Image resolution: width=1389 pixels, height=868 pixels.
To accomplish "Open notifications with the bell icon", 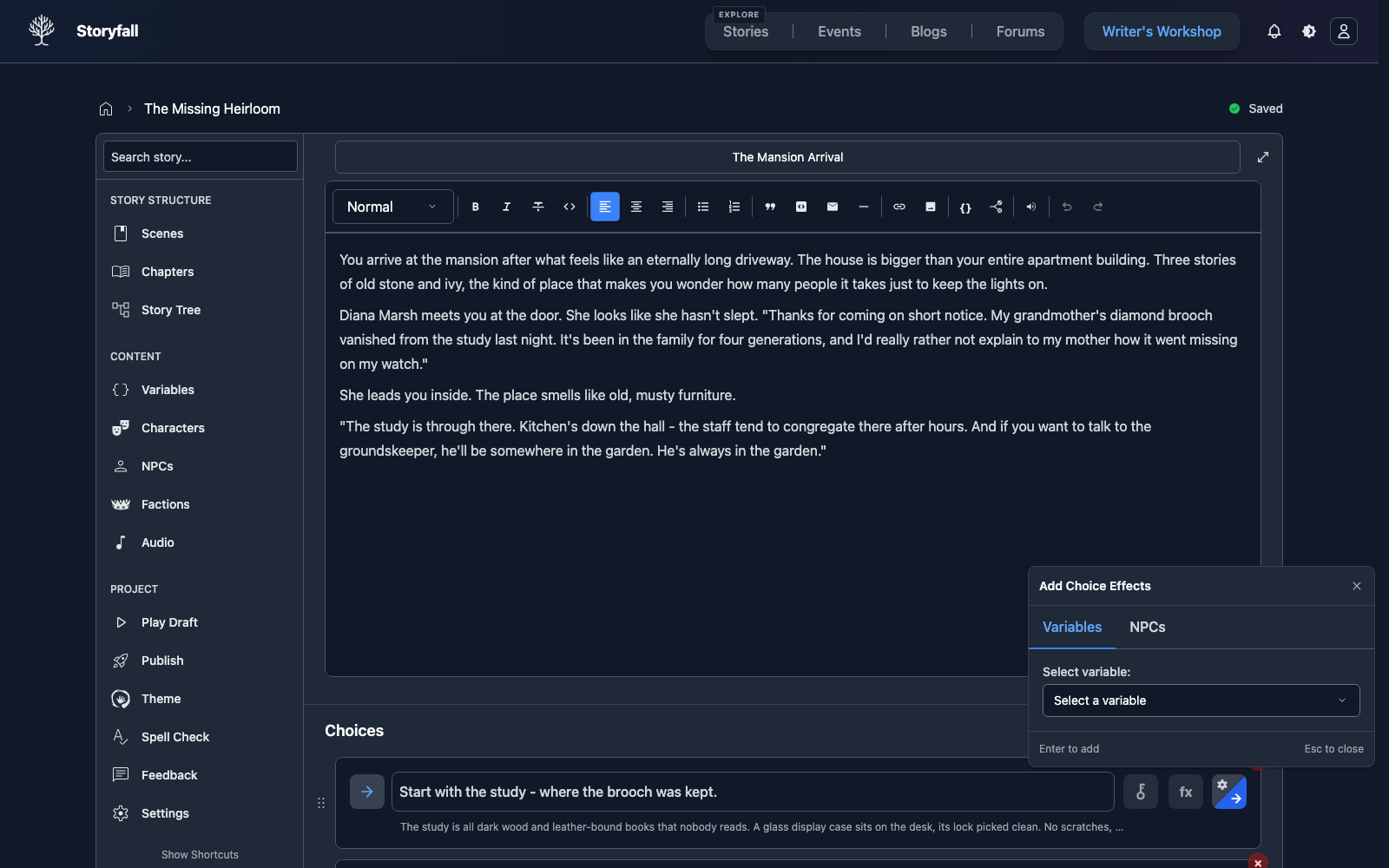I will [x=1274, y=31].
